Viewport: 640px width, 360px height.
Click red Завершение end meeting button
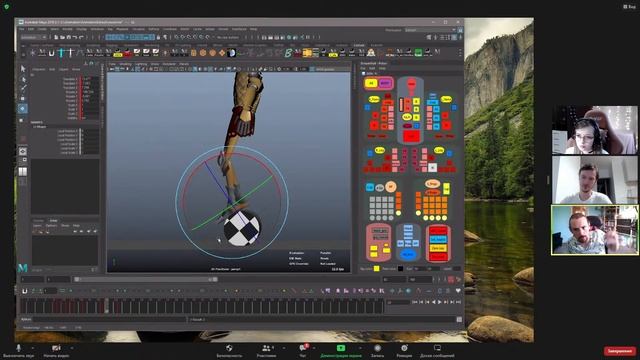(619, 351)
